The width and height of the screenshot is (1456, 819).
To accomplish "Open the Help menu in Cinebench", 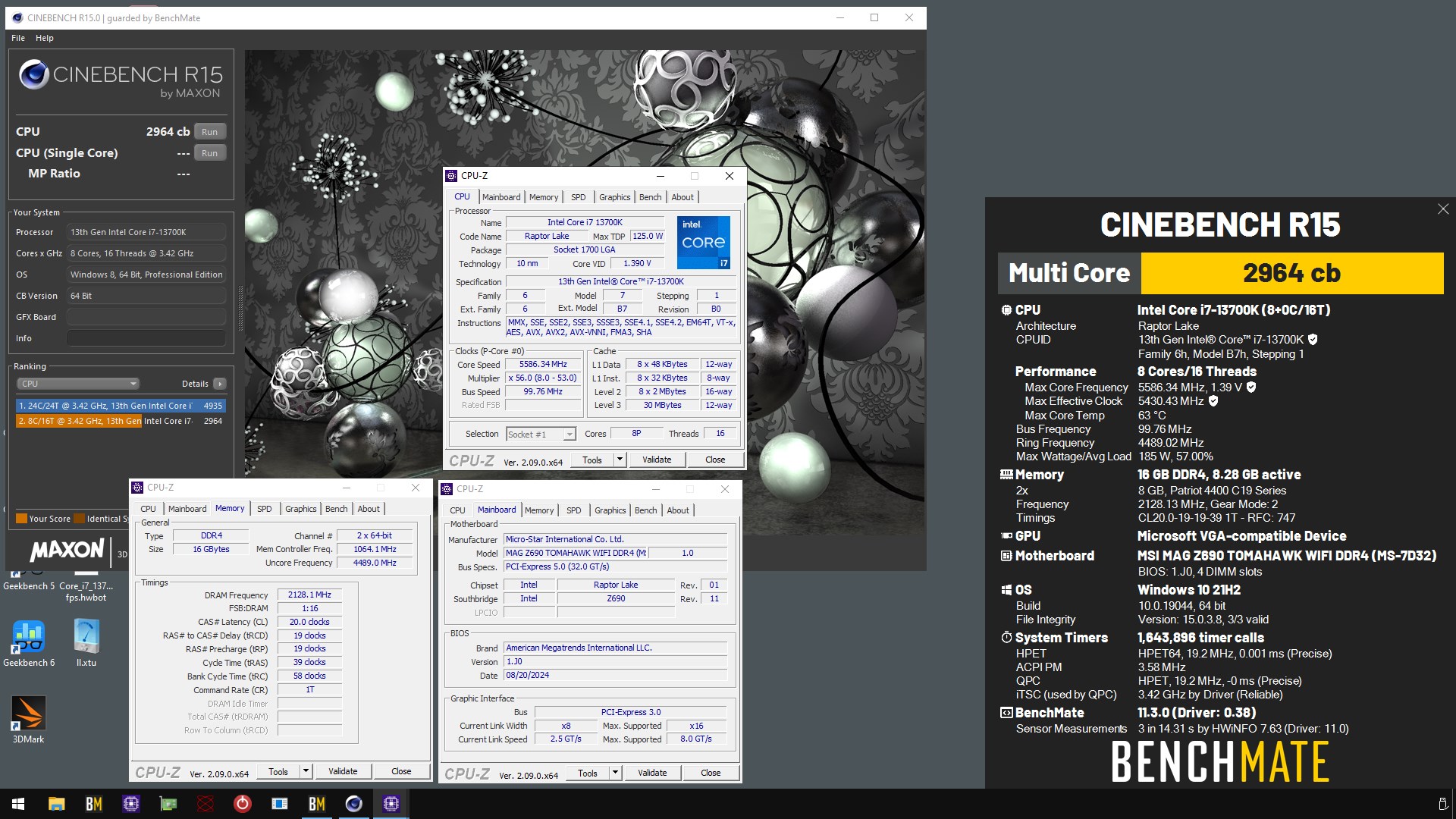I will pos(45,38).
